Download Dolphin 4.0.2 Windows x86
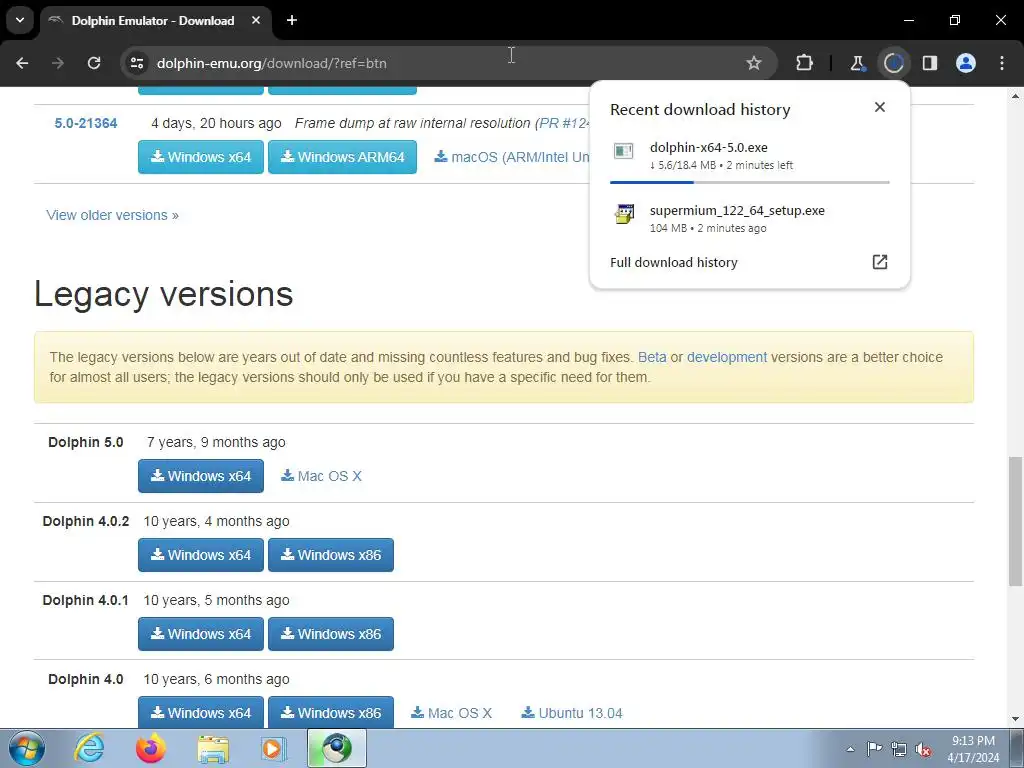The width and height of the screenshot is (1024, 768). (x=330, y=555)
